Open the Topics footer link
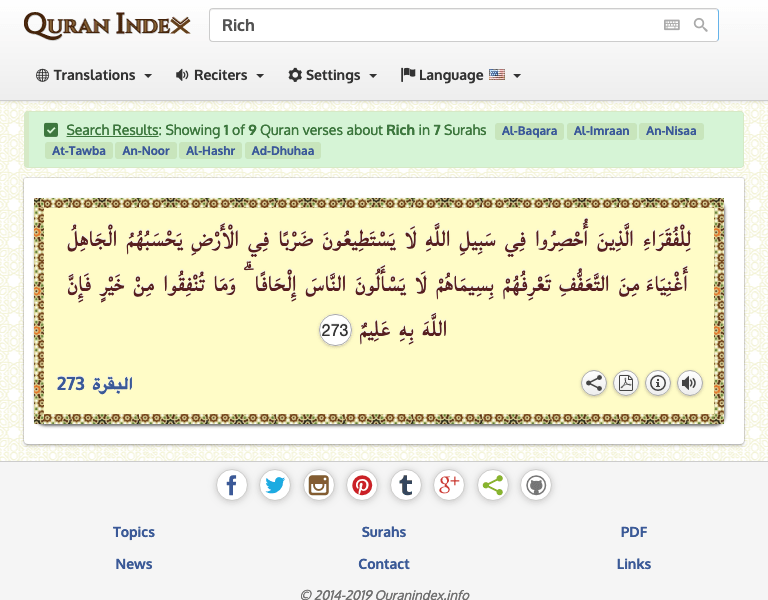Image resolution: width=768 pixels, height=600 pixels. pyautogui.click(x=134, y=532)
